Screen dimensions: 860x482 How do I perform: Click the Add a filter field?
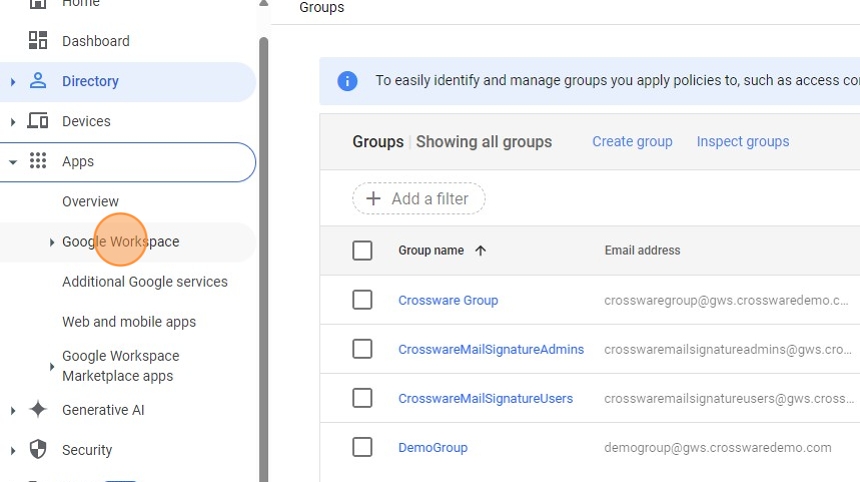419,198
